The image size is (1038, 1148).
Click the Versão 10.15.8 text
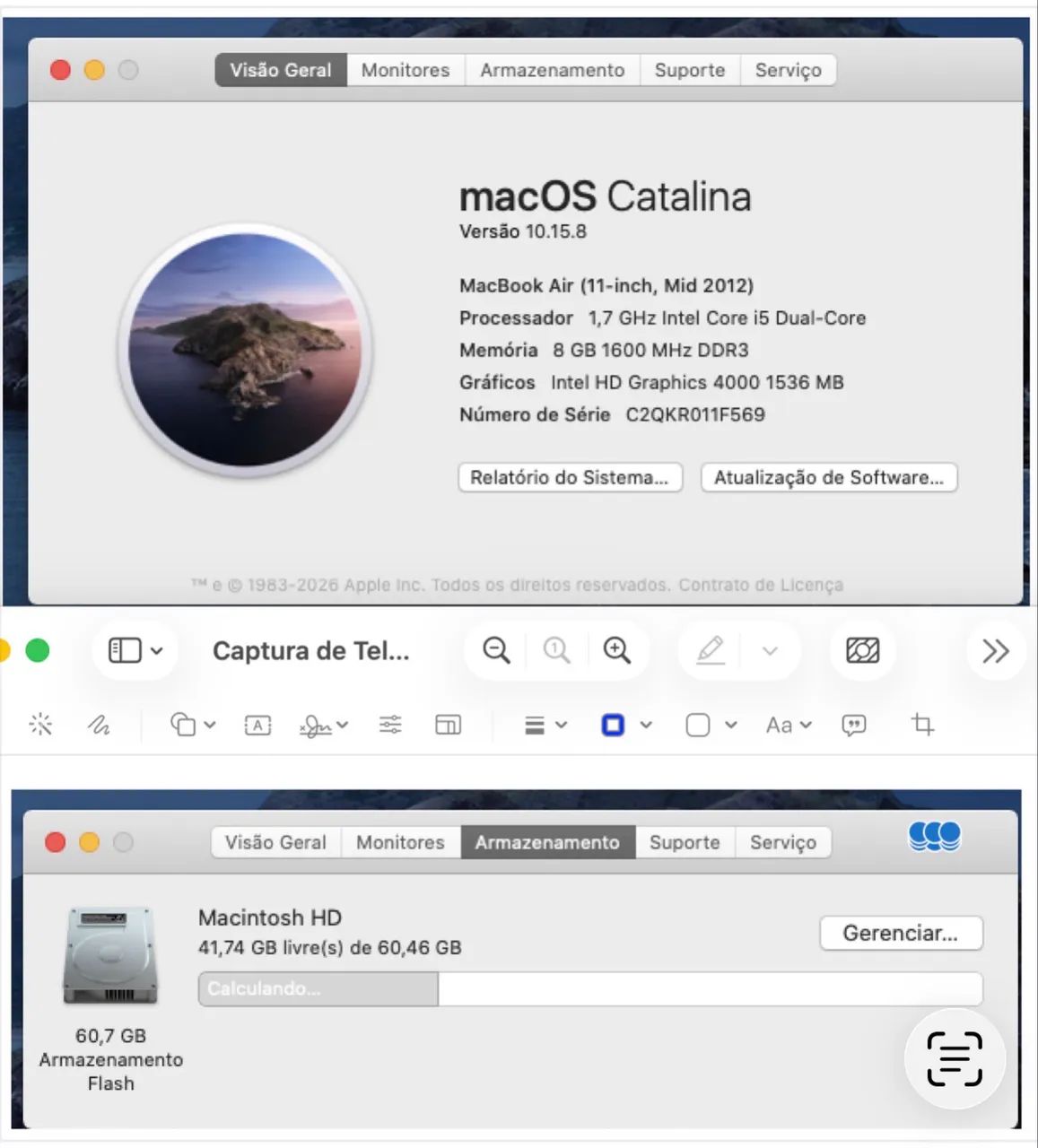pyautogui.click(x=523, y=231)
